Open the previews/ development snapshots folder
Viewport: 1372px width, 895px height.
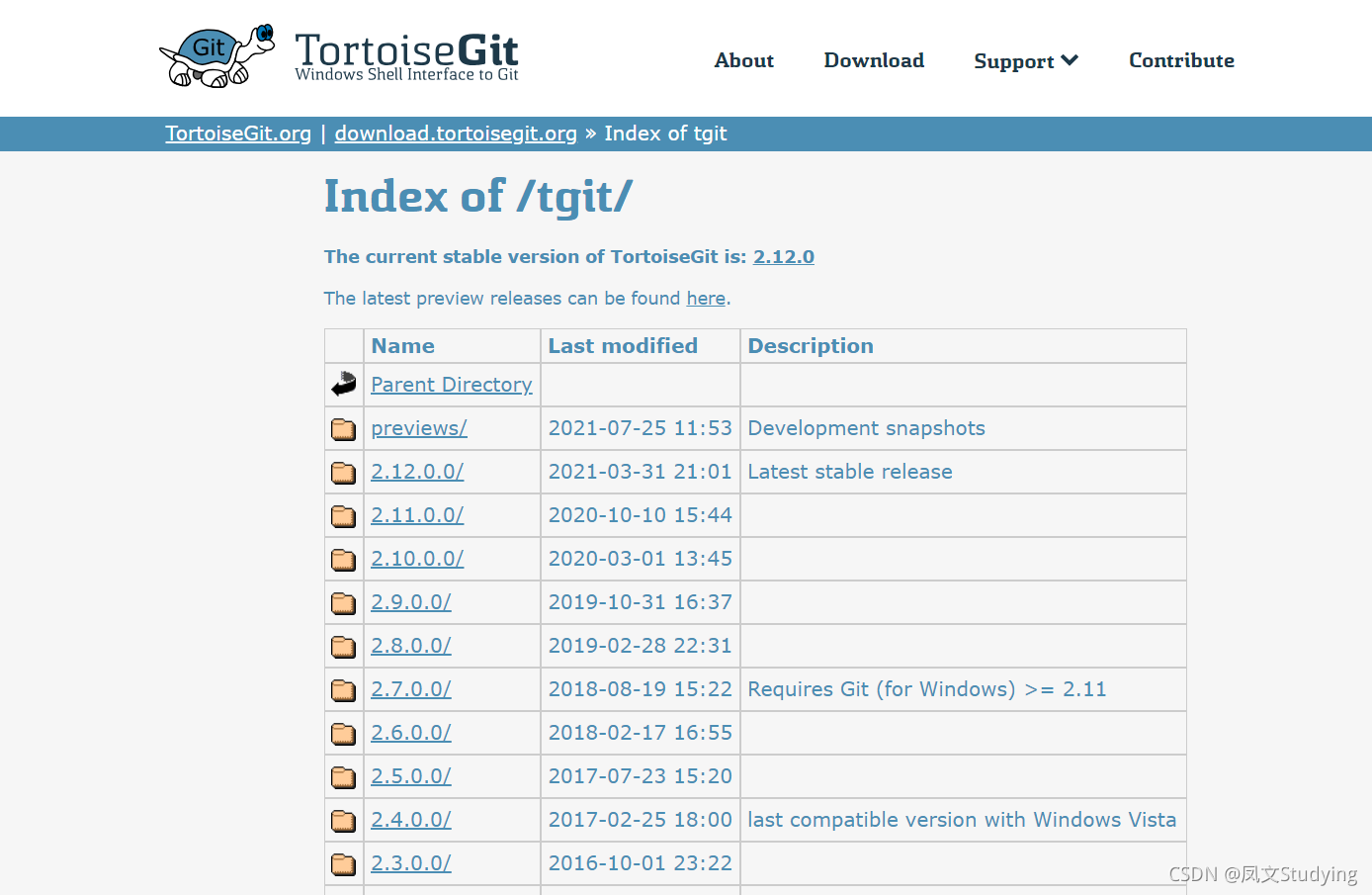point(418,427)
